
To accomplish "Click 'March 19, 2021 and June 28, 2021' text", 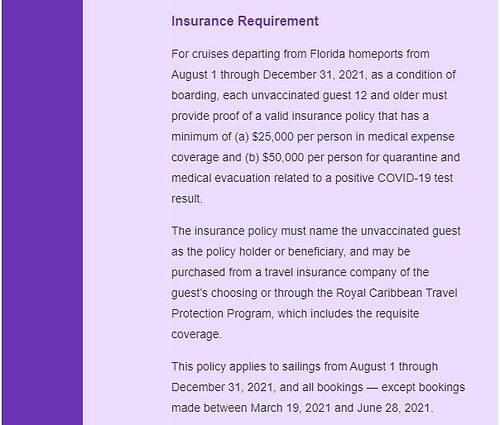I will coord(340,408).
